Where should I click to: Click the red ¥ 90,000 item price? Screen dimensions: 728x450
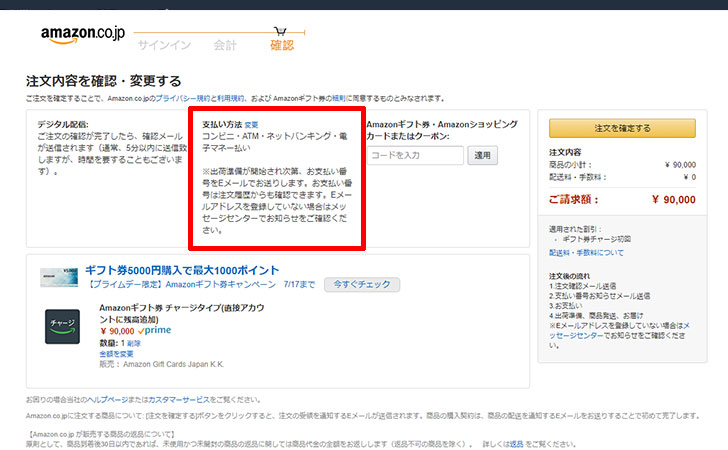pyautogui.click(x=117, y=331)
